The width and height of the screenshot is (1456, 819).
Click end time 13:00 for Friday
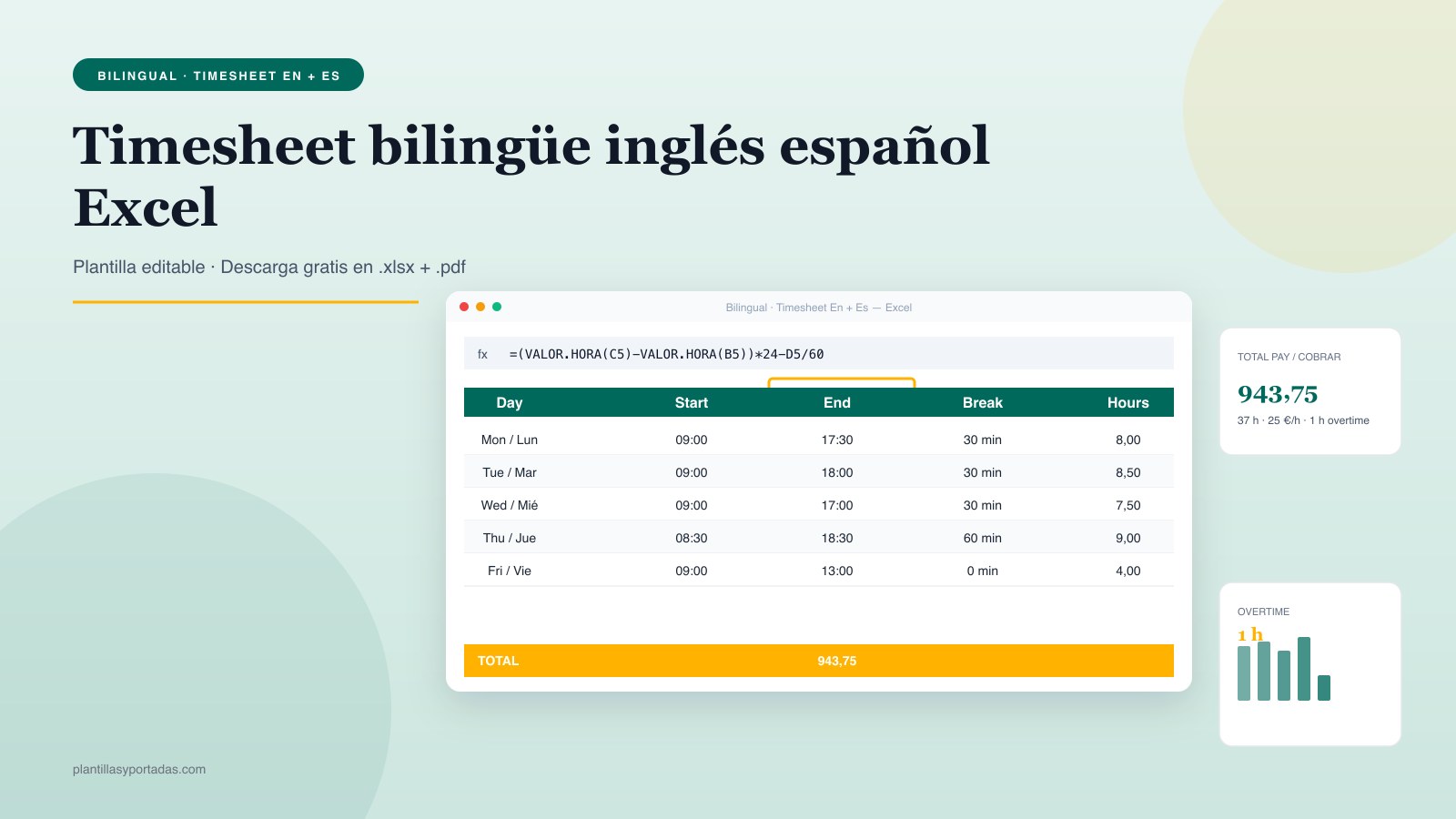(837, 571)
